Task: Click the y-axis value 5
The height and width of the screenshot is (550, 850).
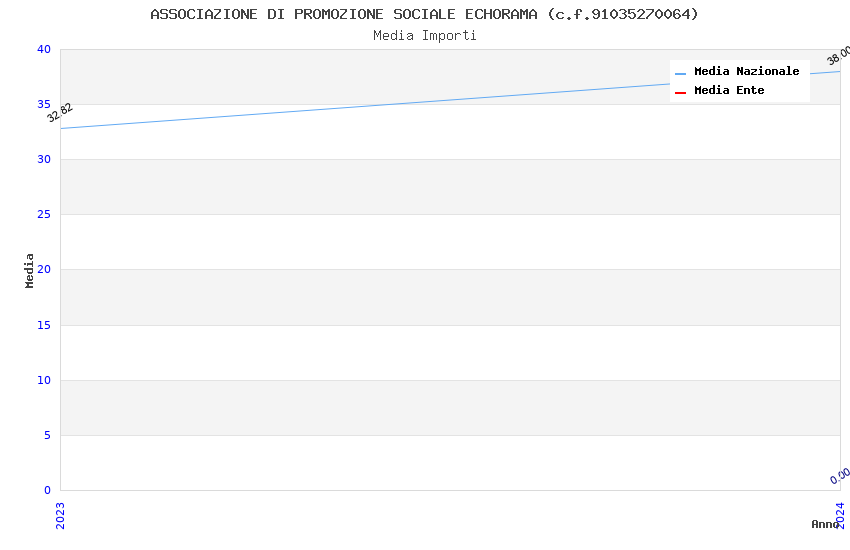Action: [48, 435]
